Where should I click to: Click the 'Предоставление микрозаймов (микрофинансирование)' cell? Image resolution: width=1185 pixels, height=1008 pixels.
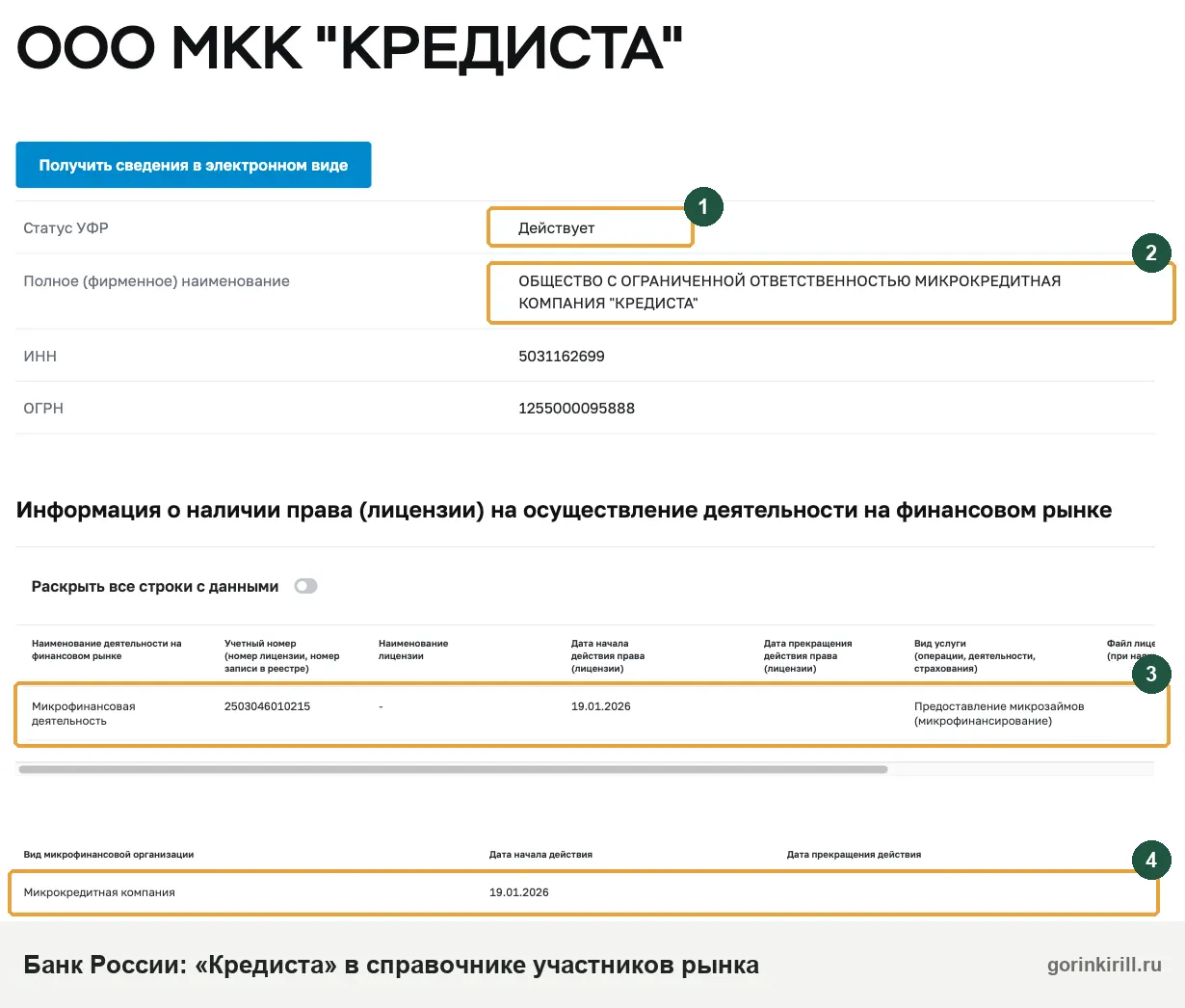[999, 713]
